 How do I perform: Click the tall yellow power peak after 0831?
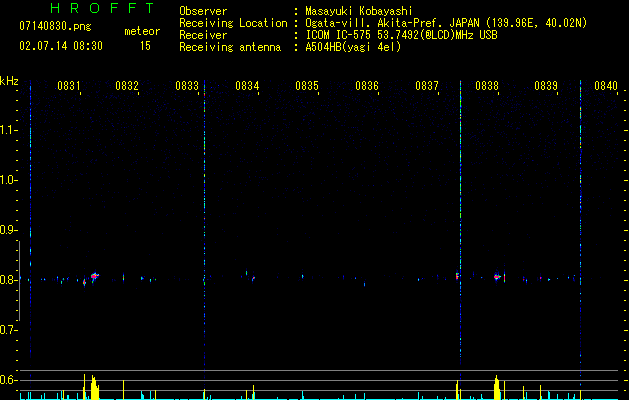pos(94,387)
